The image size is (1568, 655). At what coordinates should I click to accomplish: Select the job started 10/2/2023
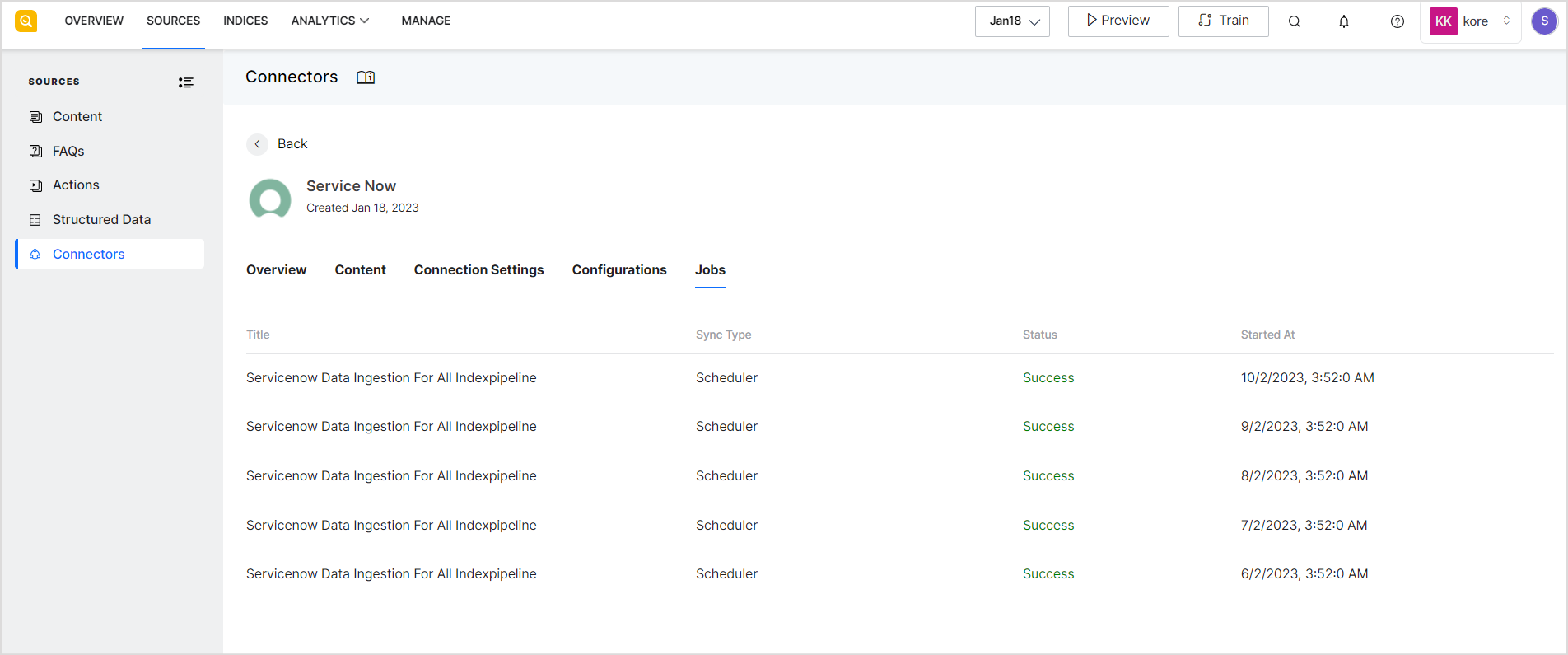click(x=391, y=378)
